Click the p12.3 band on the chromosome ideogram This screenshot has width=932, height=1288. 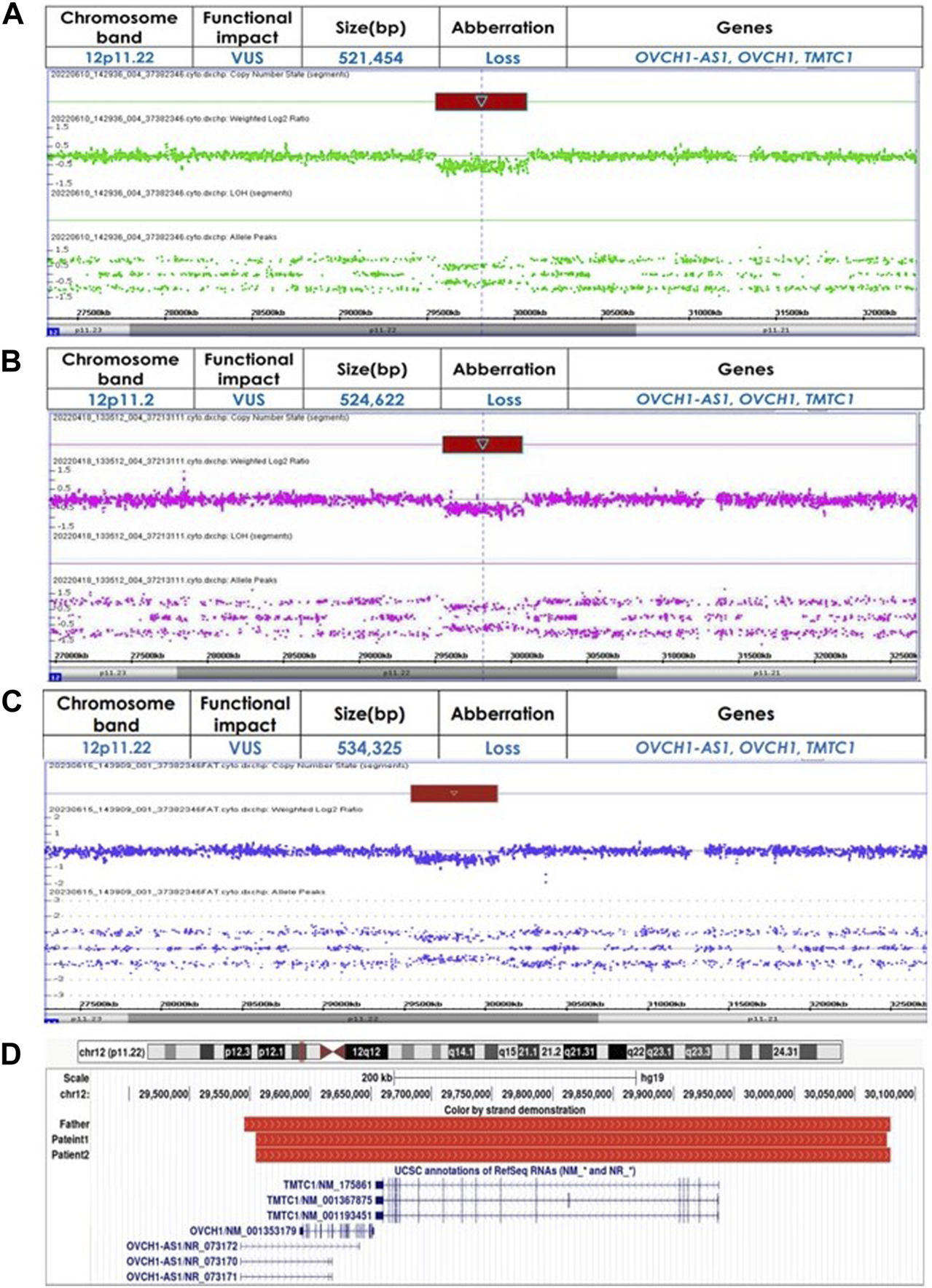tap(237, 1052)
